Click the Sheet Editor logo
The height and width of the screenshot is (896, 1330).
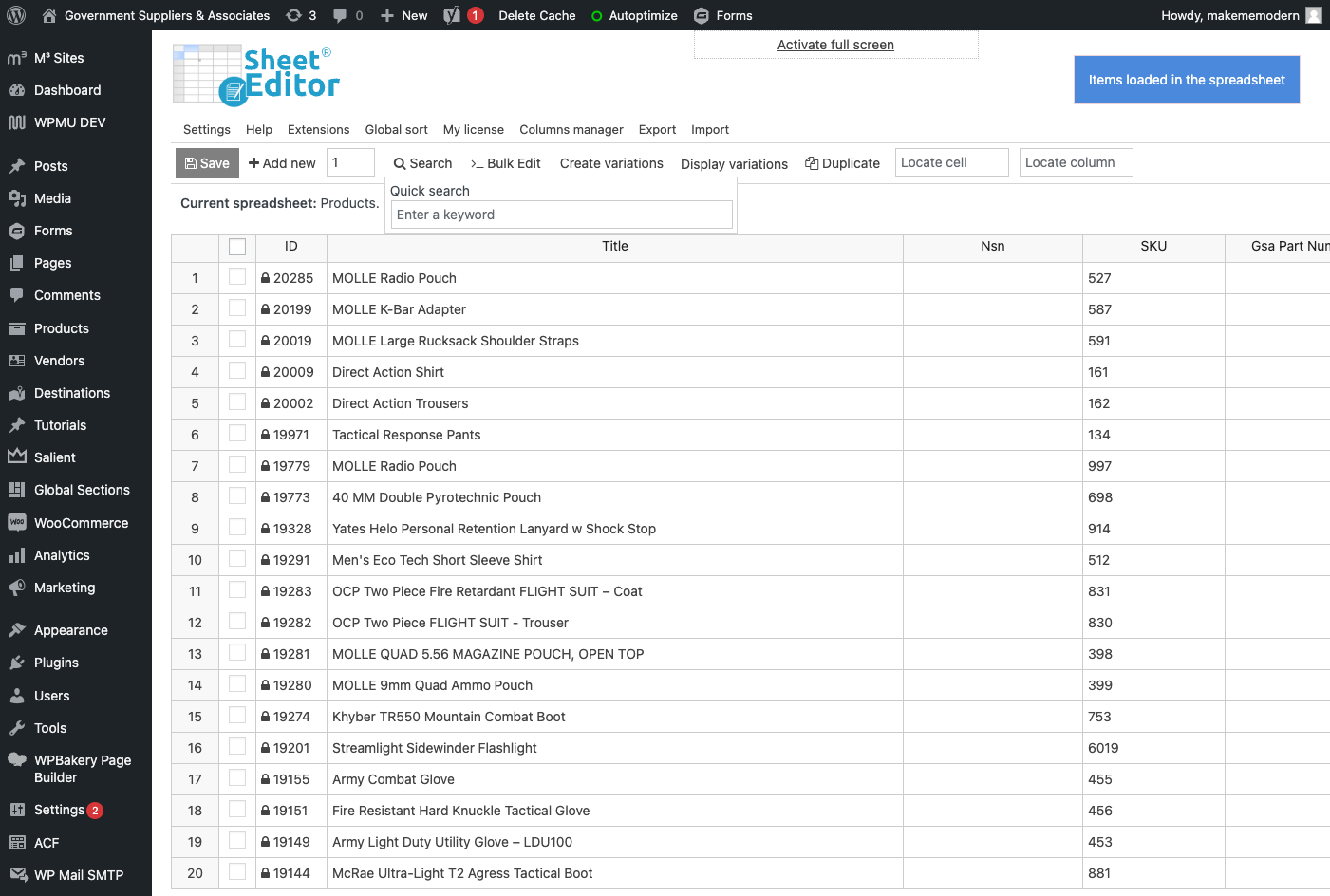pyautogui.click(x=256, y=75)
